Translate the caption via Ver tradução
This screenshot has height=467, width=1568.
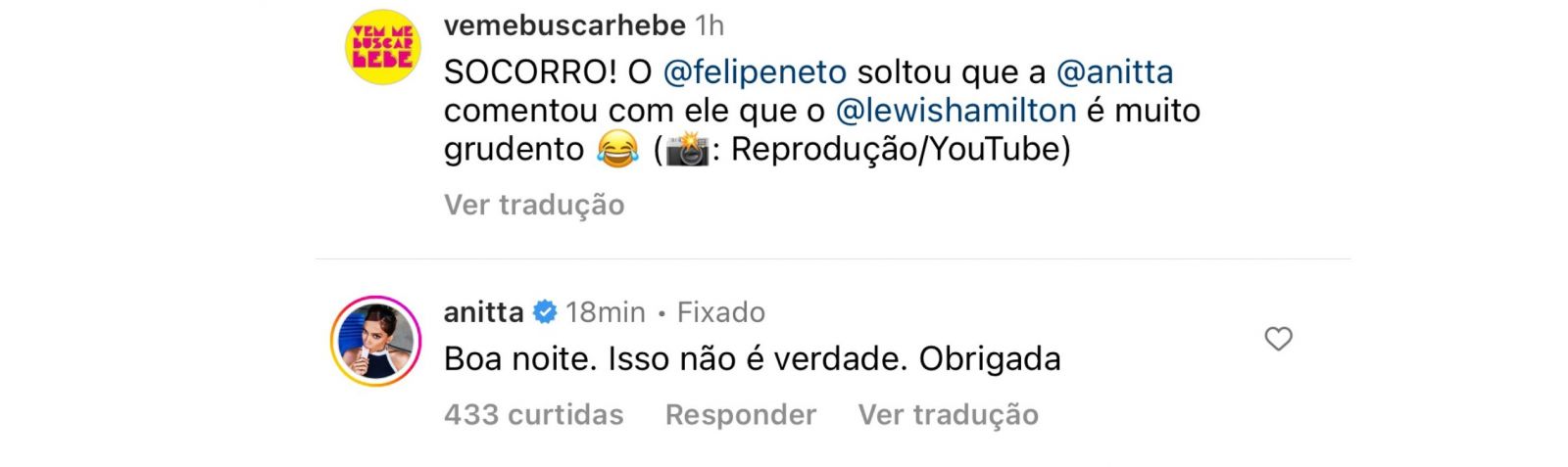coord(534,205)
